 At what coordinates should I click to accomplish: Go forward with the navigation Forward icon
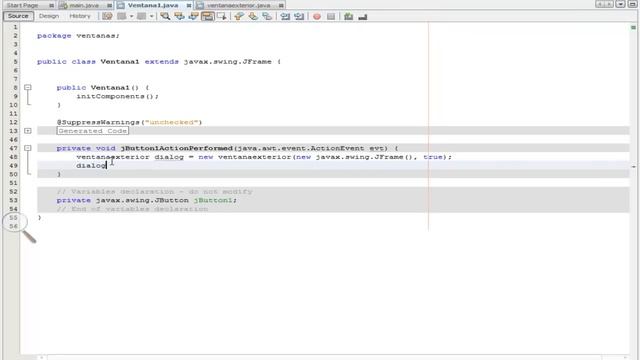(x=141, y=16)
